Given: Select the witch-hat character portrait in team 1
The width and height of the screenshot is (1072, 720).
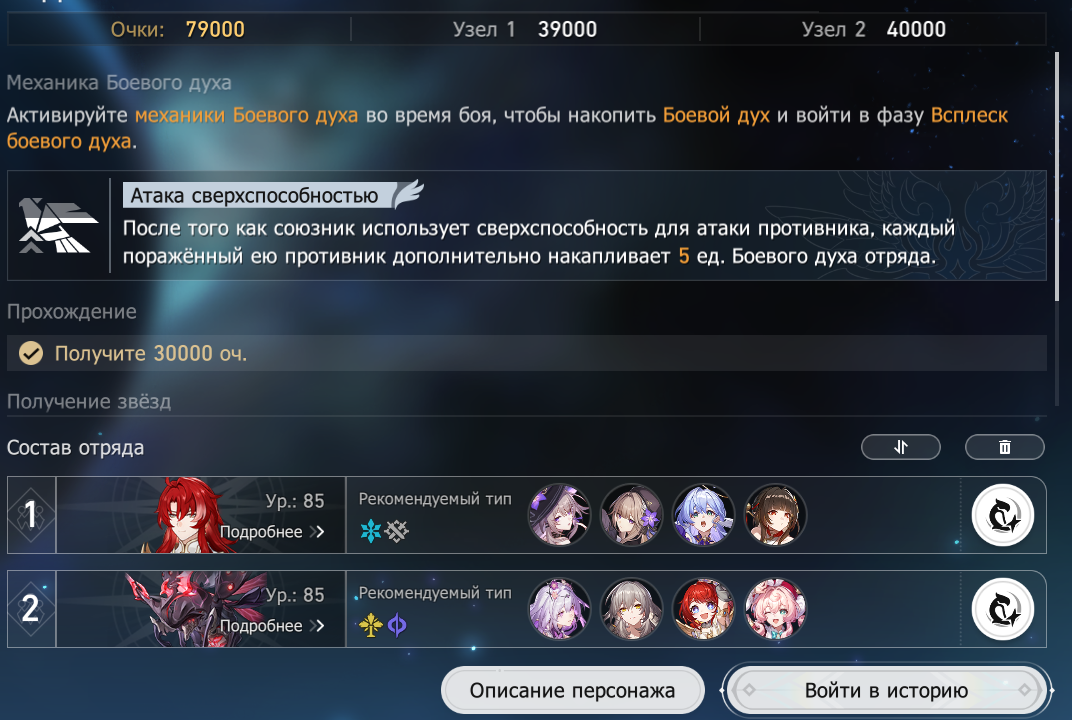Looking at the screenshot, I should [x=559, y=515].
